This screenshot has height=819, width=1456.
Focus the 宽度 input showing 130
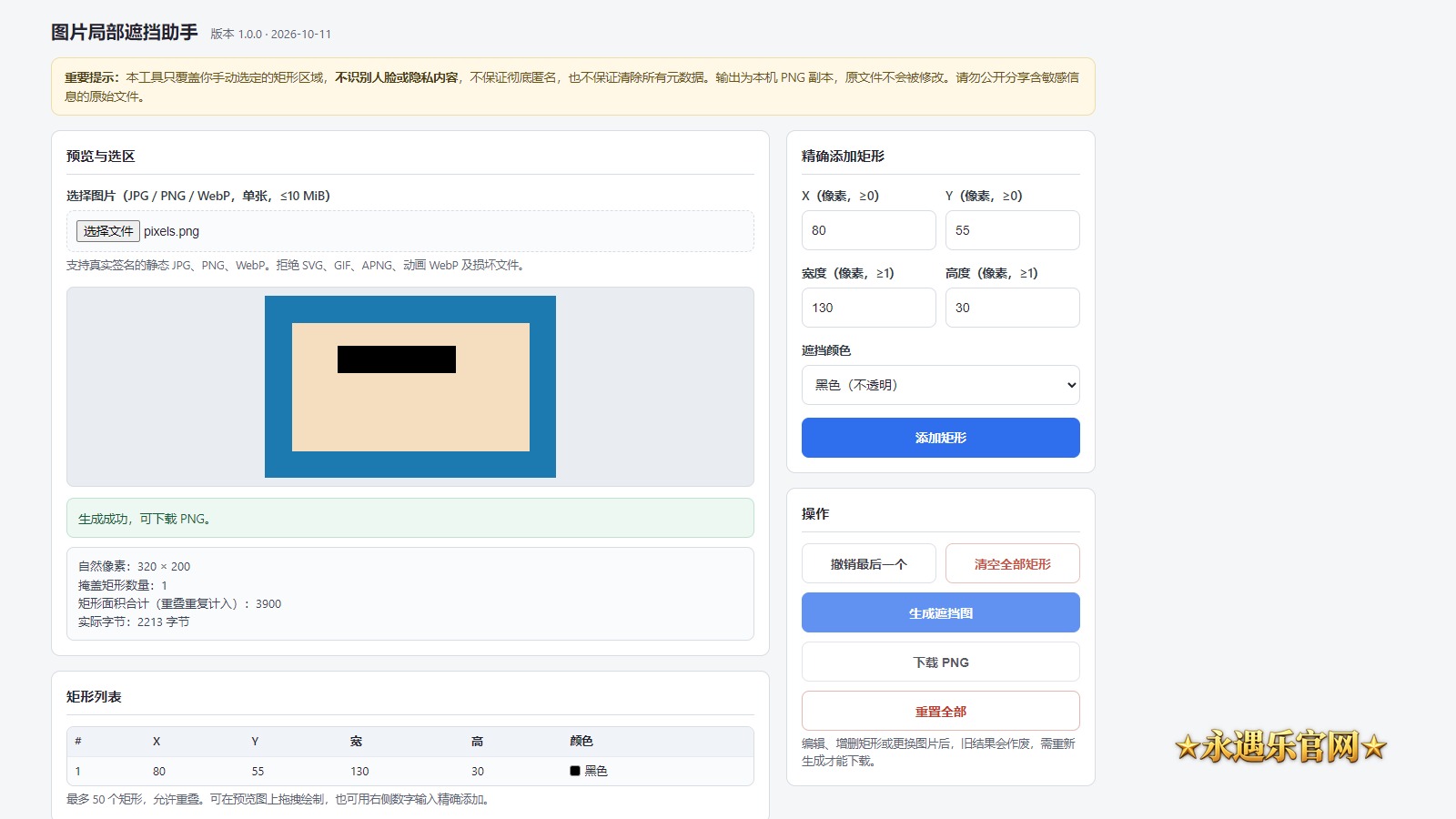pos(868,308)
